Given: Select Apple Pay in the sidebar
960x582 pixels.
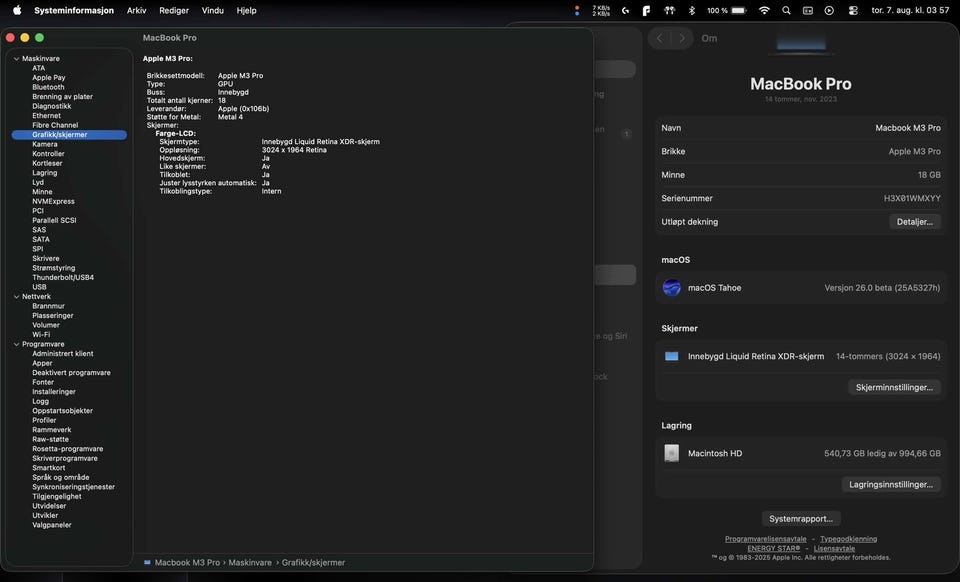Looking at the screenshot, I should pos(48,78).
